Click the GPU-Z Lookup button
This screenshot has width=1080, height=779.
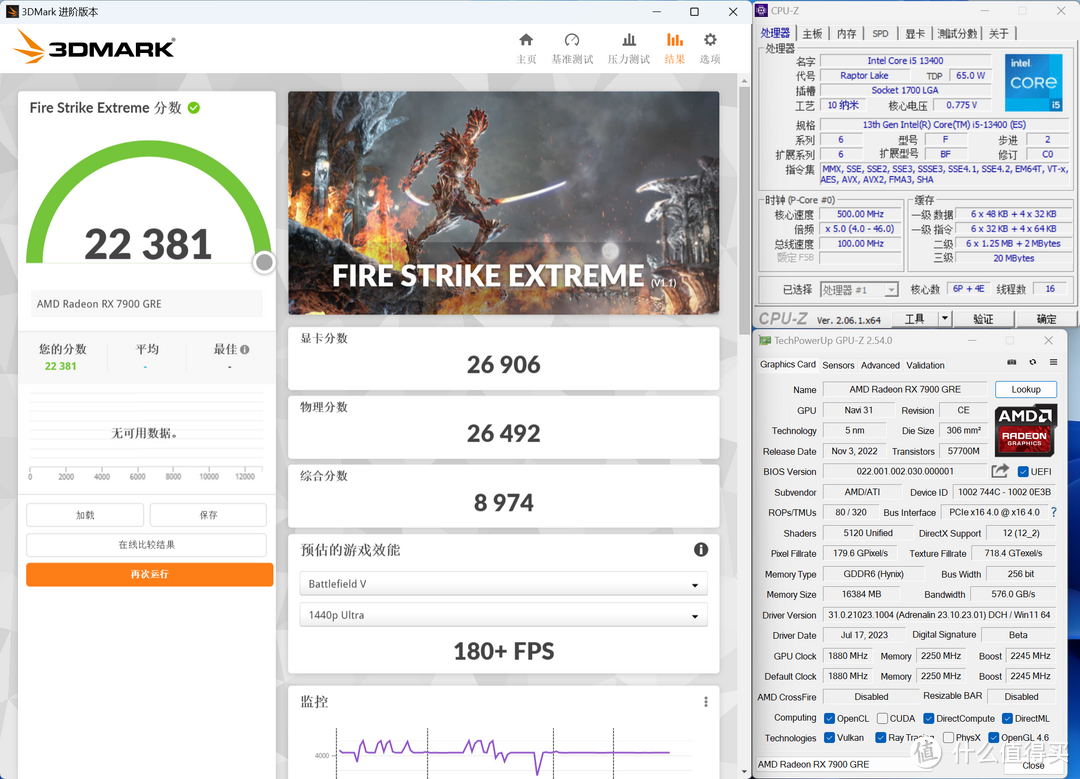pyautogui.click(x=1026, y=389)
